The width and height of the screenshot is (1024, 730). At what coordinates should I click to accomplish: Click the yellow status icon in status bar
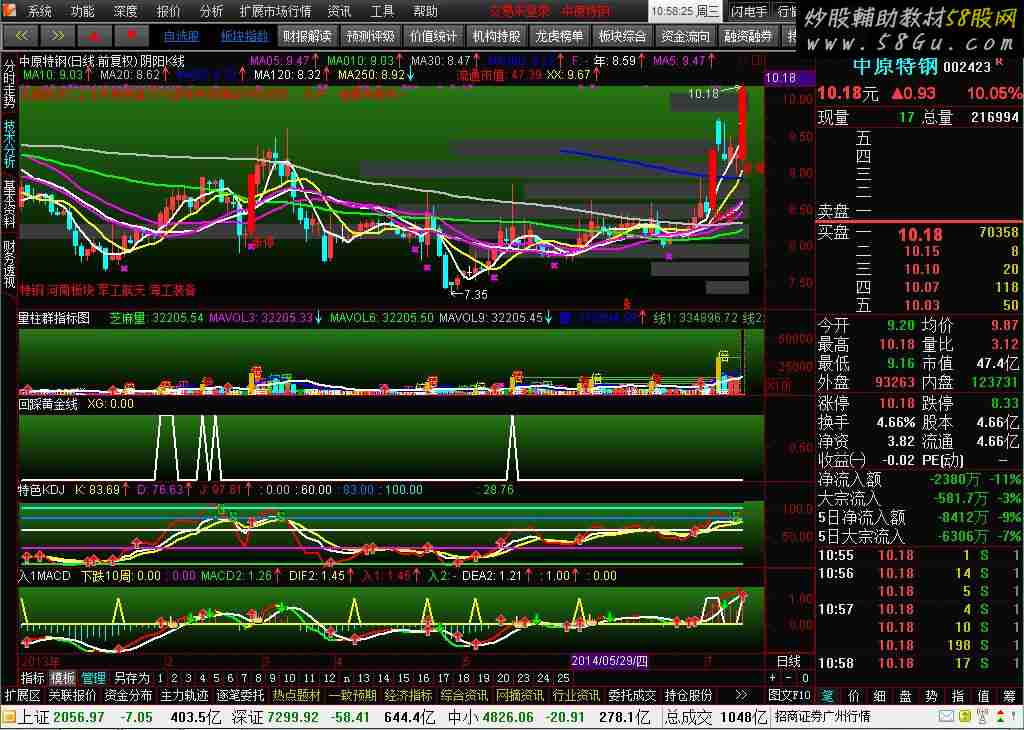[965, 718]
